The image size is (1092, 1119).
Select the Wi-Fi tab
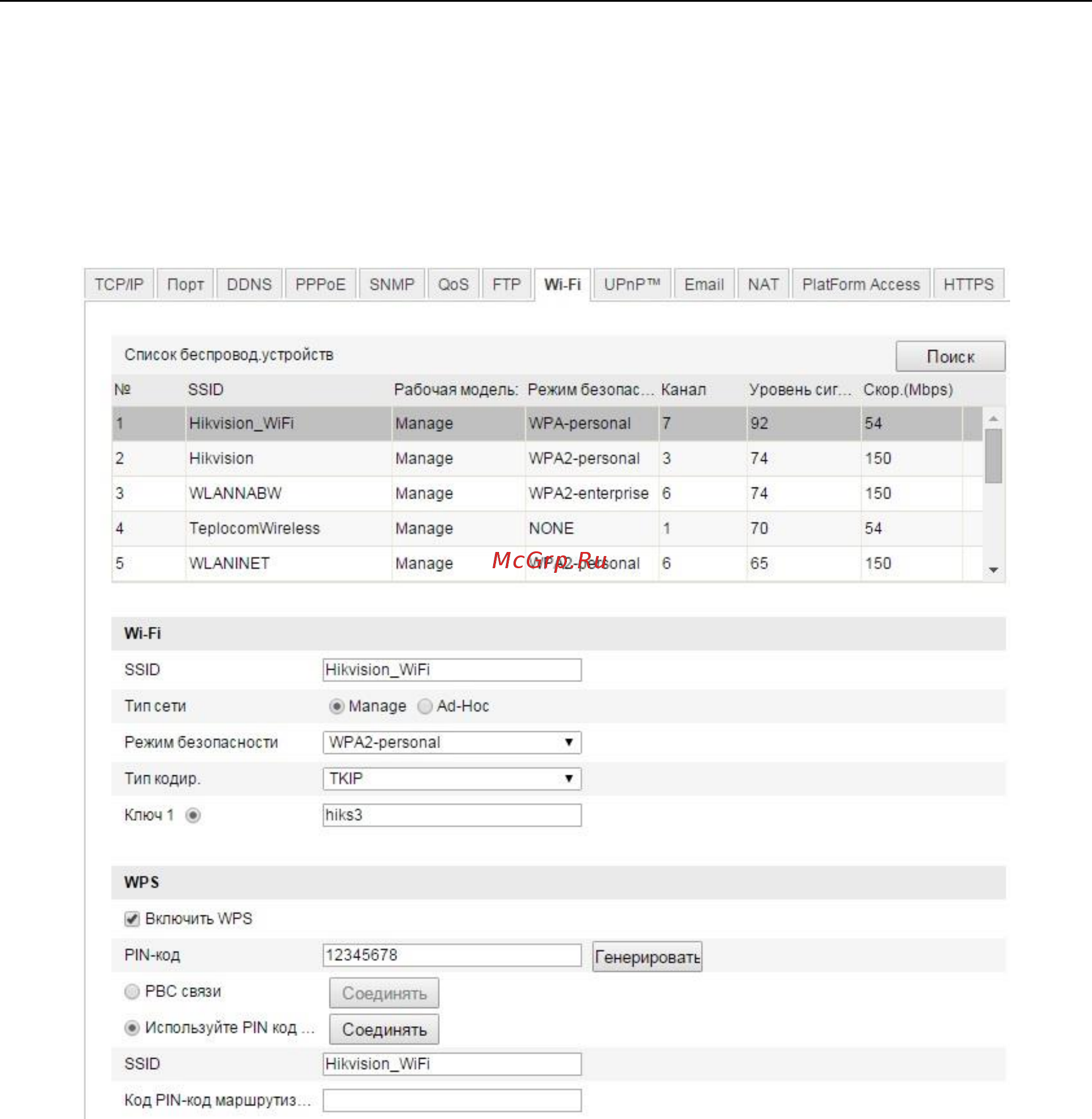coord(562,284)
